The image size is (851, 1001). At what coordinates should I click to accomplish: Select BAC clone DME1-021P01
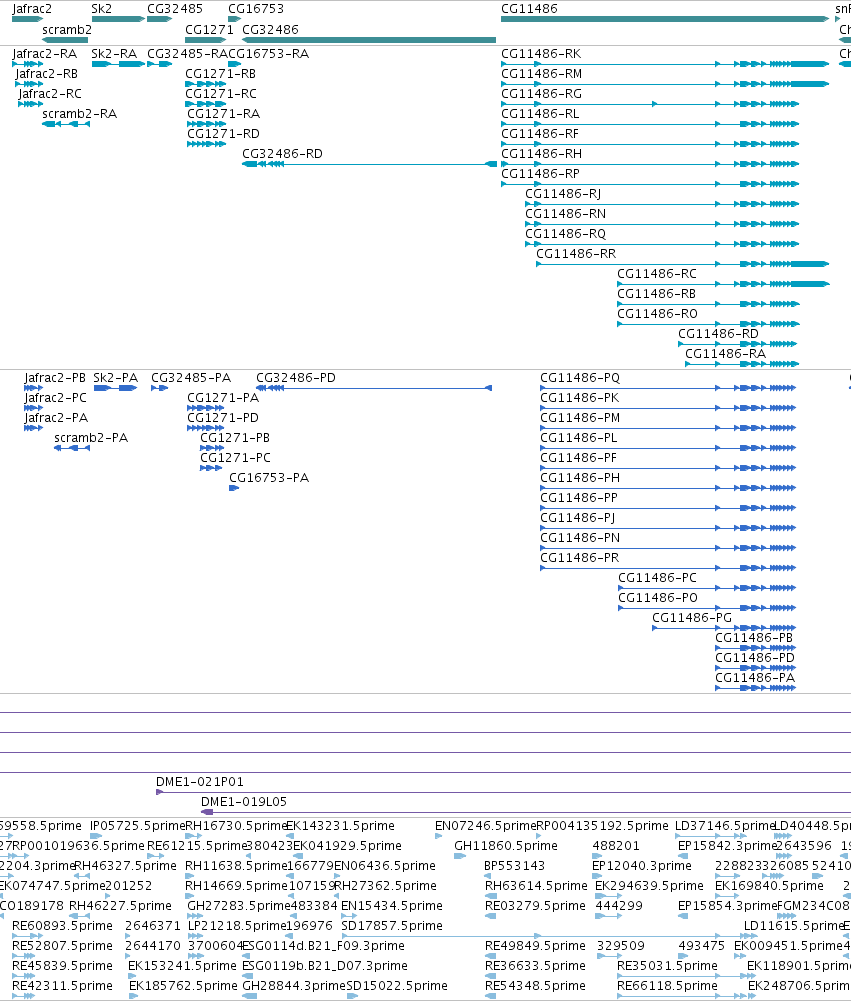pos(200,782)
